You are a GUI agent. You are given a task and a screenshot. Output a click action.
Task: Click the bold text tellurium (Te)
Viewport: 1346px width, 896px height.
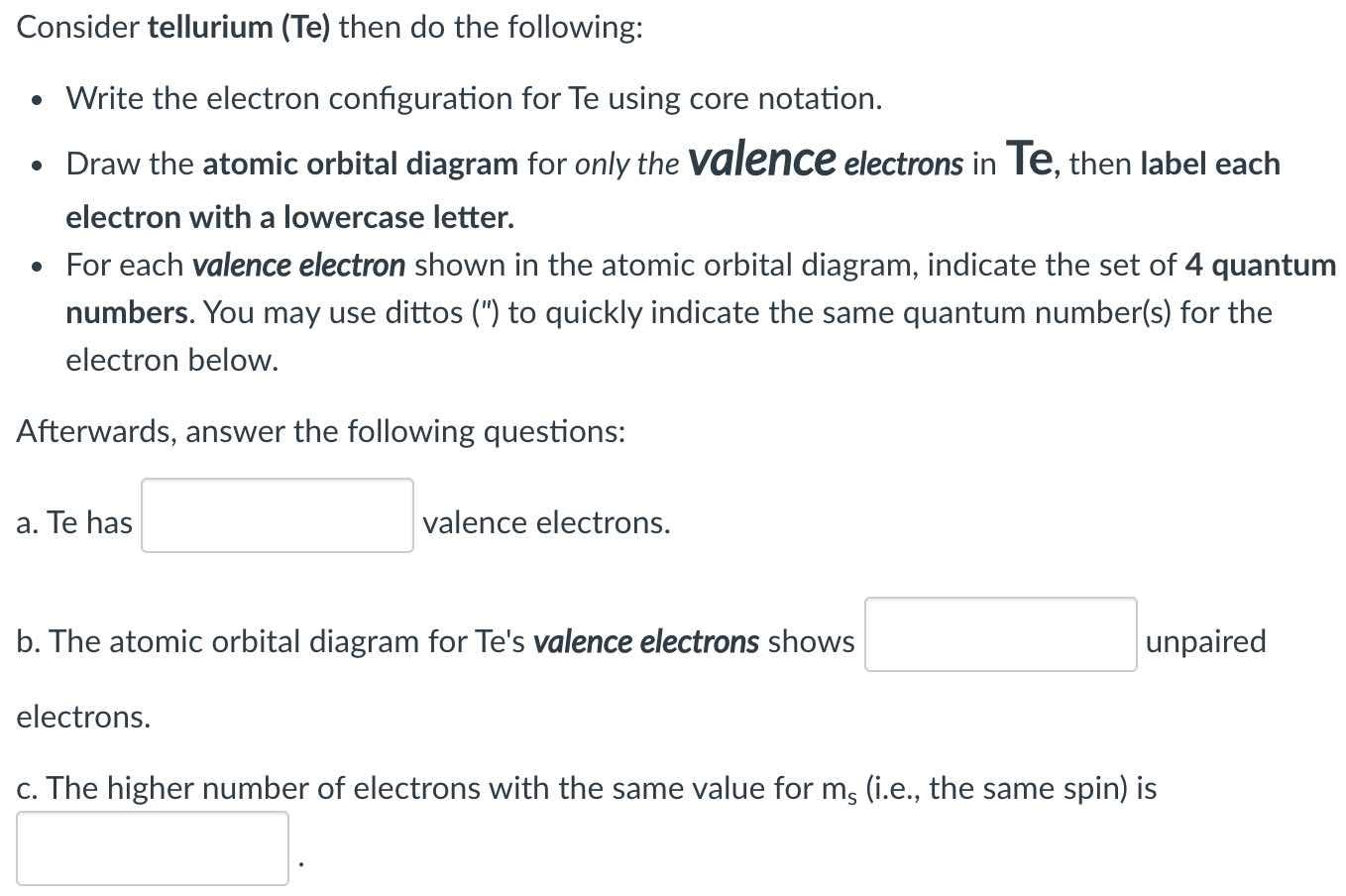pos(238,27)
